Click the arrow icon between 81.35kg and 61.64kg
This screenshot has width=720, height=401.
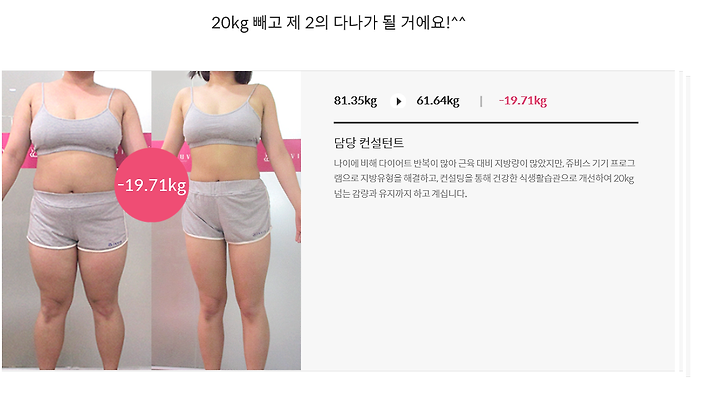398,102
